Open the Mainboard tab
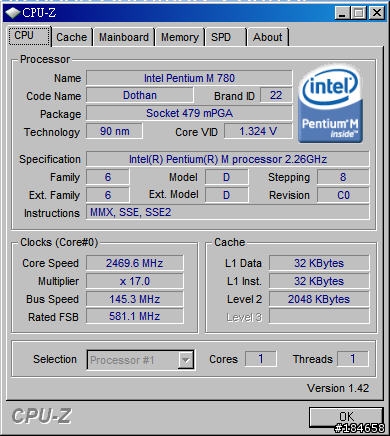Screen dimensions: 390x436 (124, 37)
